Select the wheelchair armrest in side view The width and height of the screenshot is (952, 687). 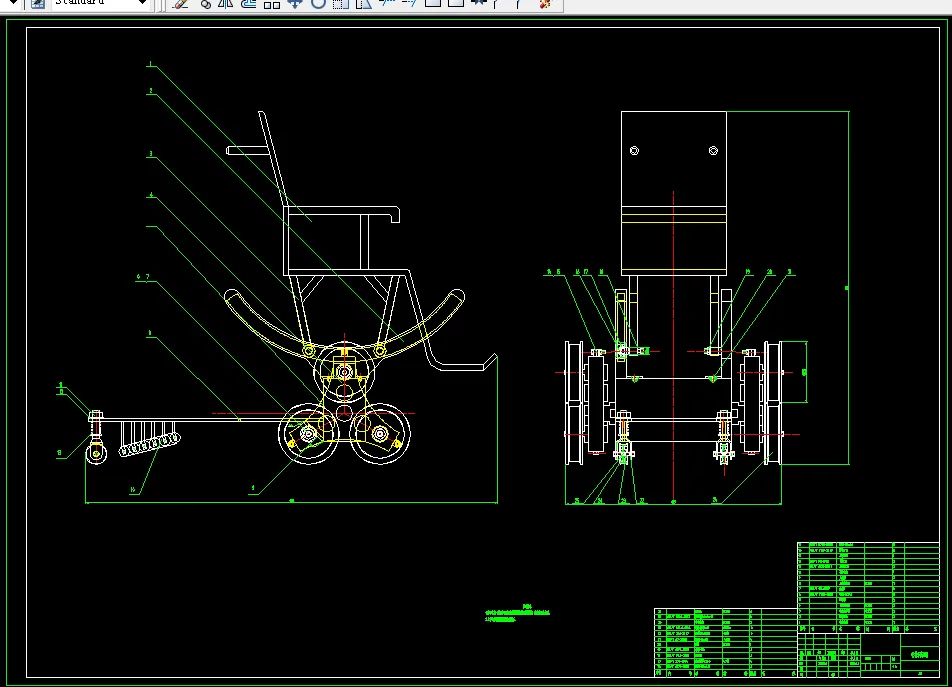click(342, 212)
